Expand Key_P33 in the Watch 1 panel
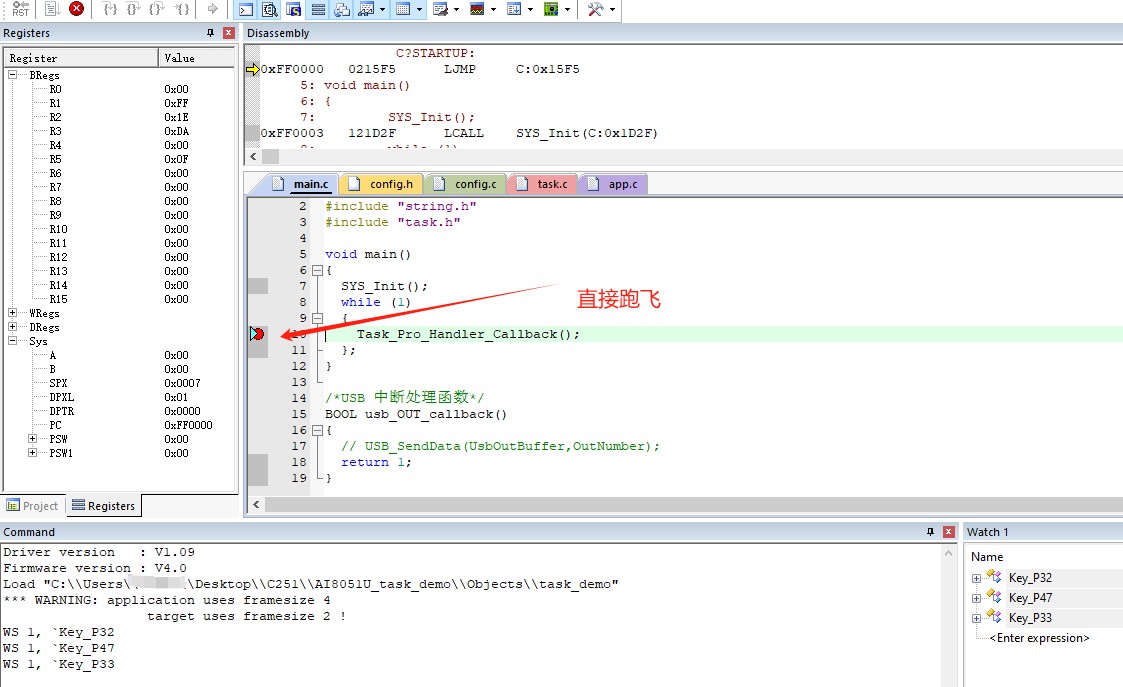 (976, 618)
